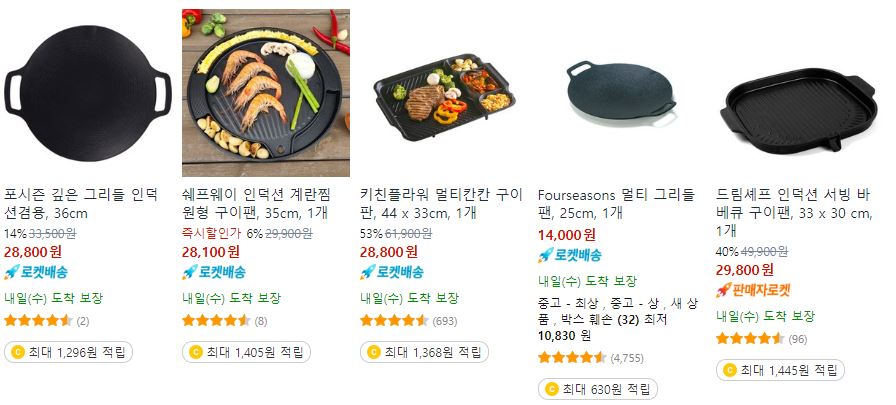Click the star rating with 4,755 reviews

[x=571, y=358]
